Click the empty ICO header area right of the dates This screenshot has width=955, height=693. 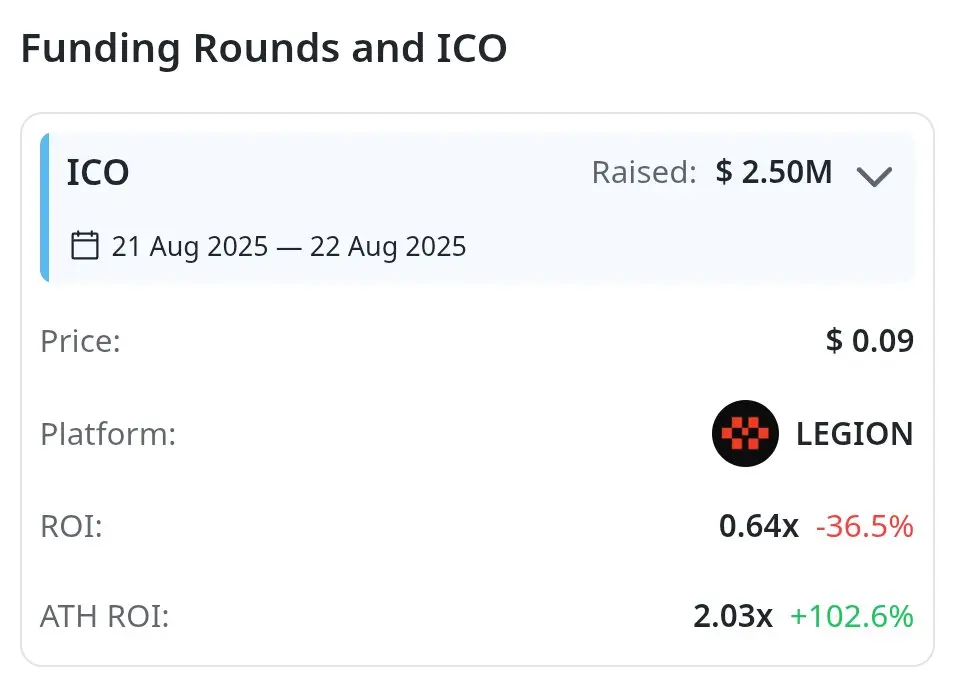[690, 246]
